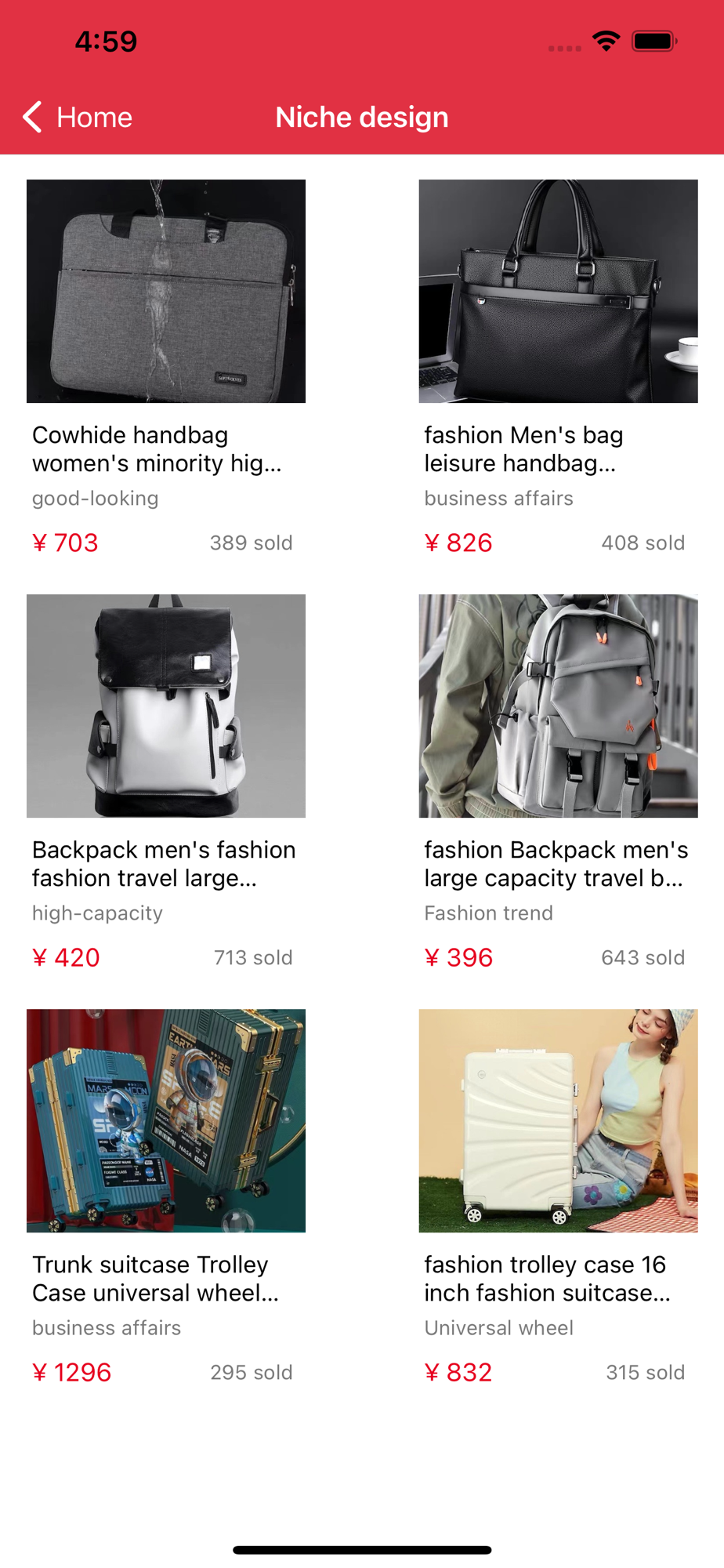Tap the 'Niche design' page title
Screen dimensions: 724x1568
(362, 117)
